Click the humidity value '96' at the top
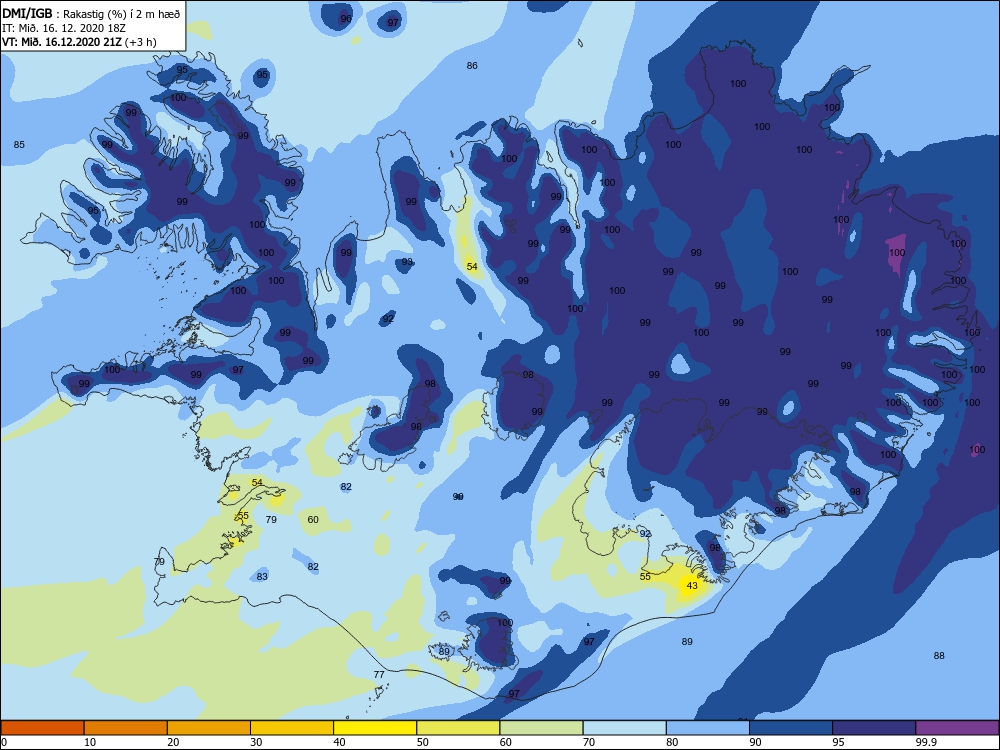Image resolution: width=1000 pixels, height=750 pixels. click(346, 18)
